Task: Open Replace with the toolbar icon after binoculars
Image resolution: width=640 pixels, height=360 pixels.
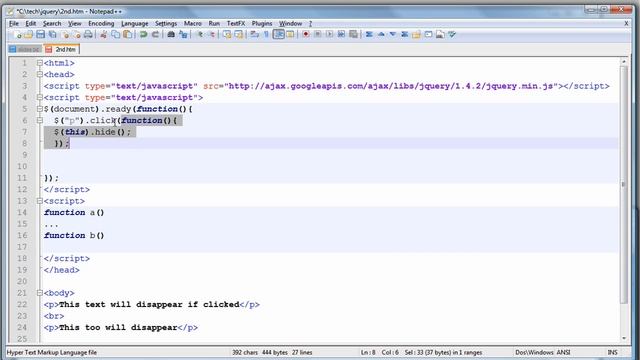Action: click(183, 35)
